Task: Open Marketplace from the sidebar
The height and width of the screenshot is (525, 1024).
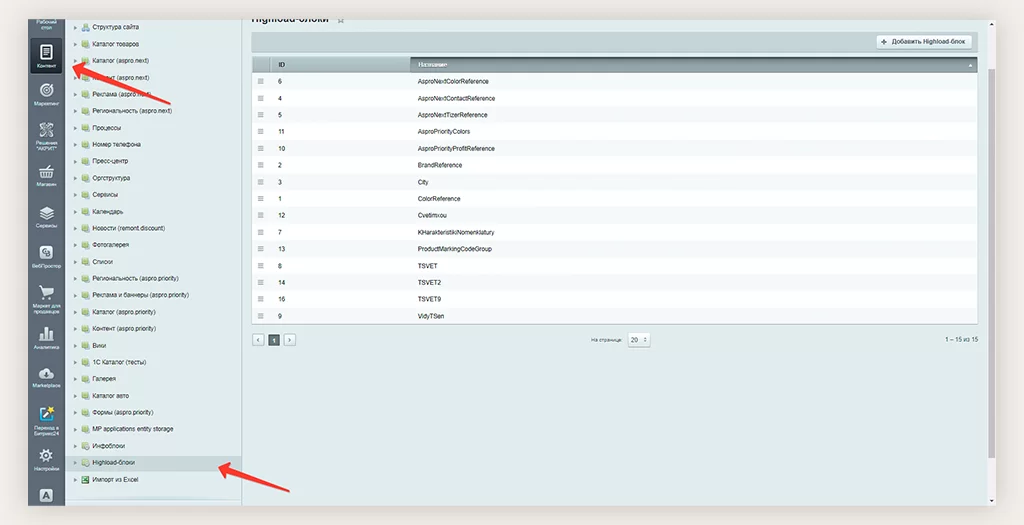Action: click(46, 377)
